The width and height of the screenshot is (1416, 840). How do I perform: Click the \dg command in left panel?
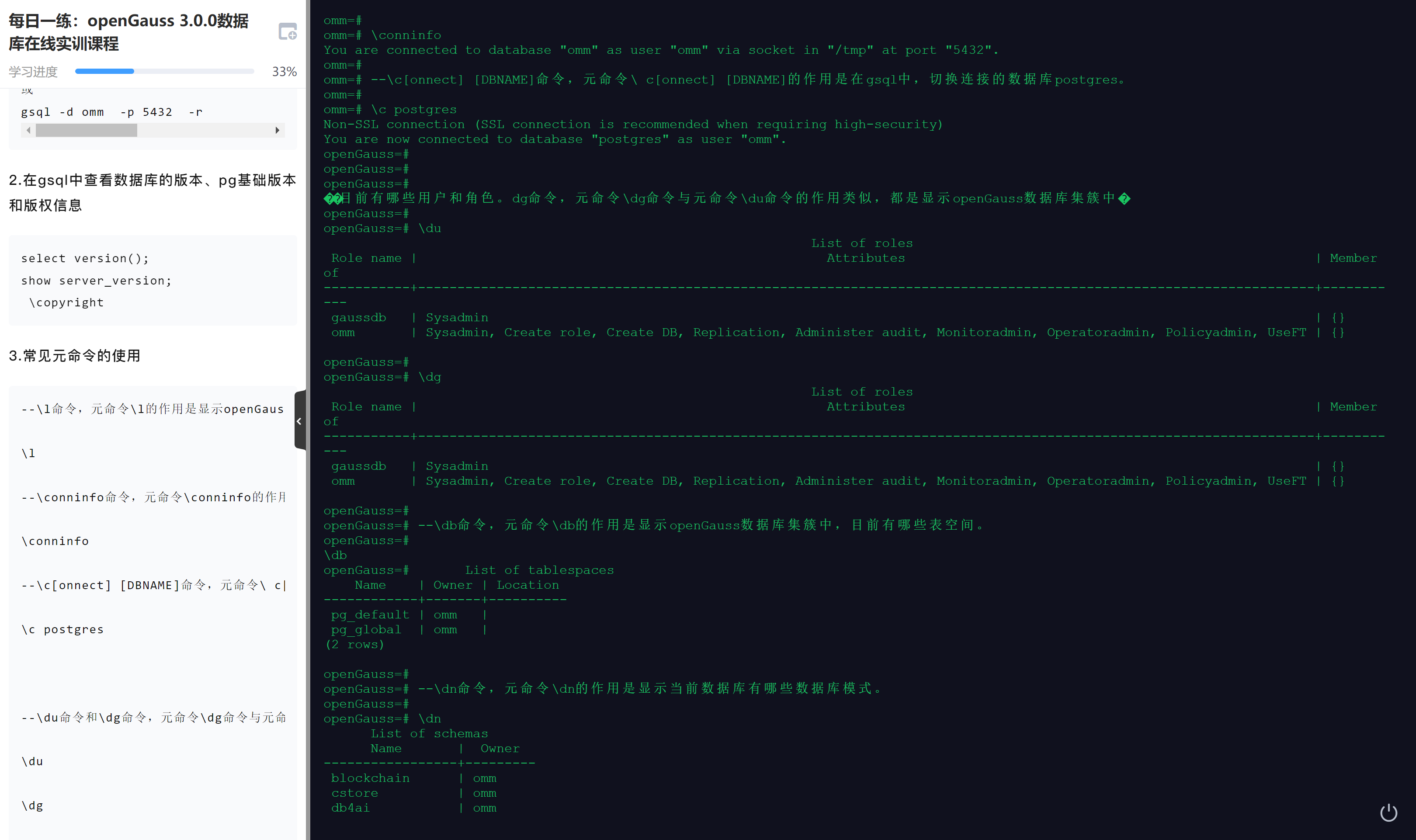[x=32, y=805]
